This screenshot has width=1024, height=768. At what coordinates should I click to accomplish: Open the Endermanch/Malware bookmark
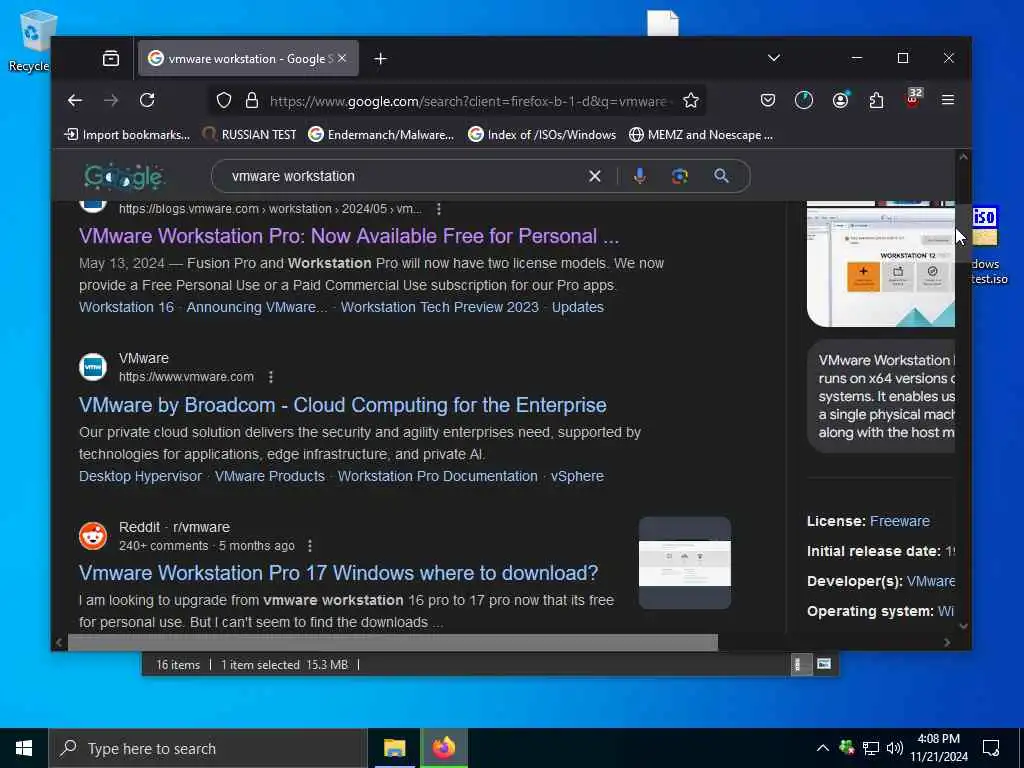(x=381, y=135)
